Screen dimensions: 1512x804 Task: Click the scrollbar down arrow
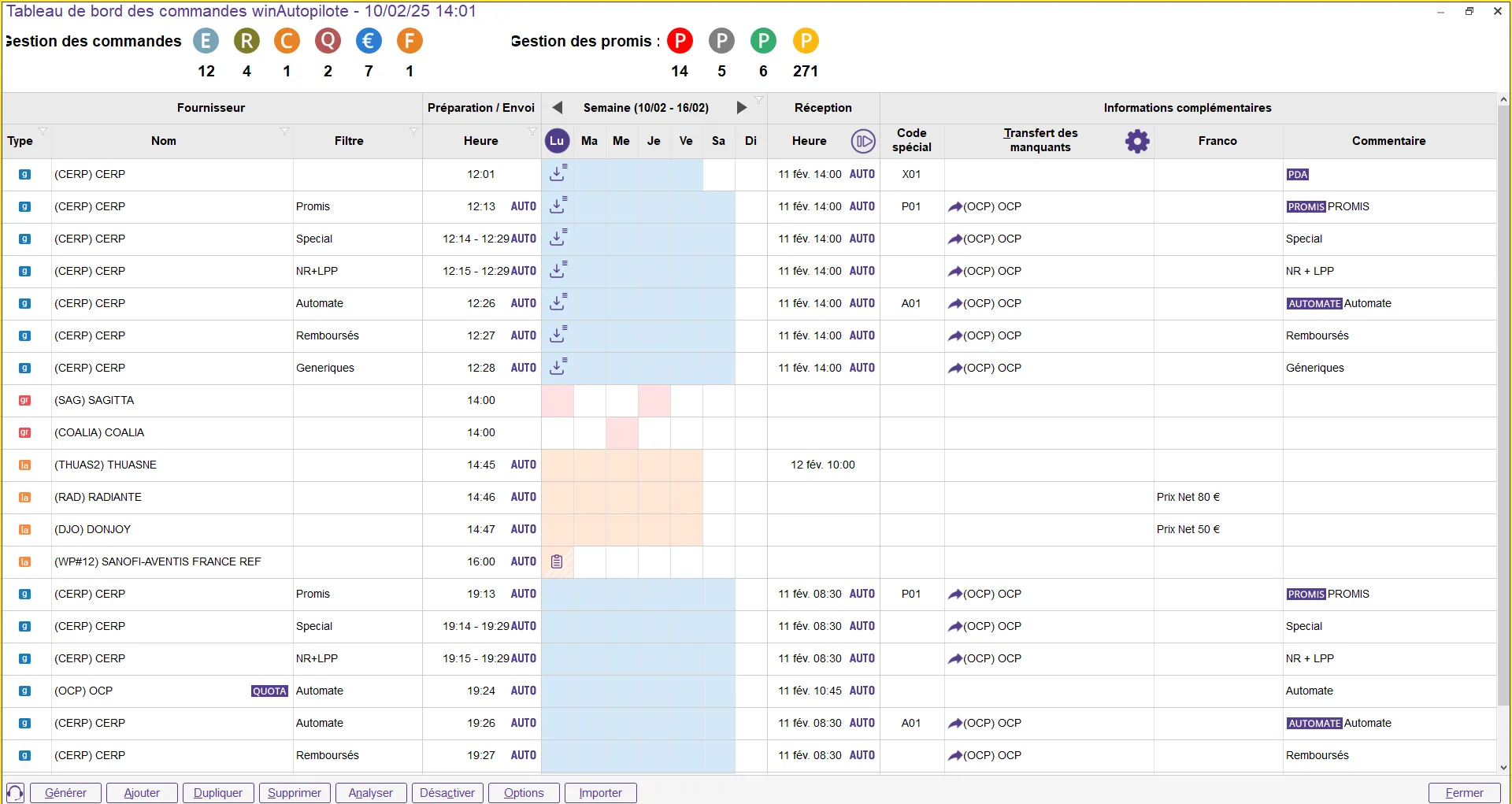click(1503, 768)
